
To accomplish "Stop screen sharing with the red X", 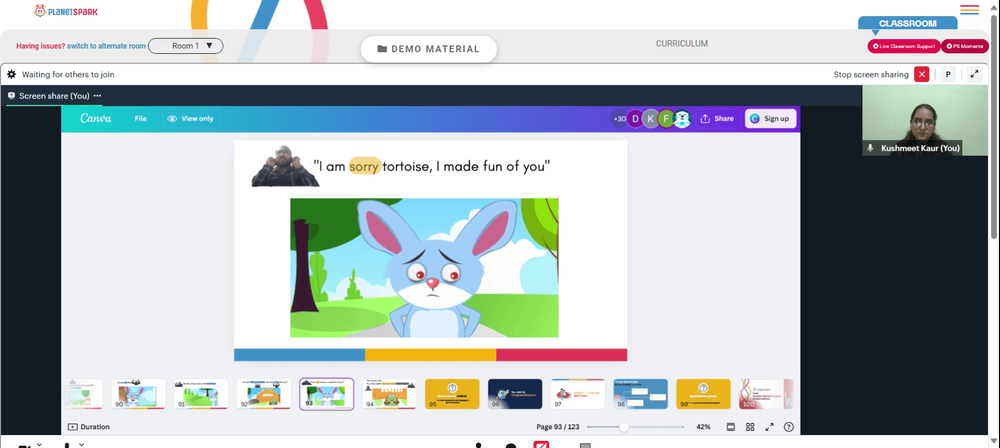I will [x=921, y=74].
